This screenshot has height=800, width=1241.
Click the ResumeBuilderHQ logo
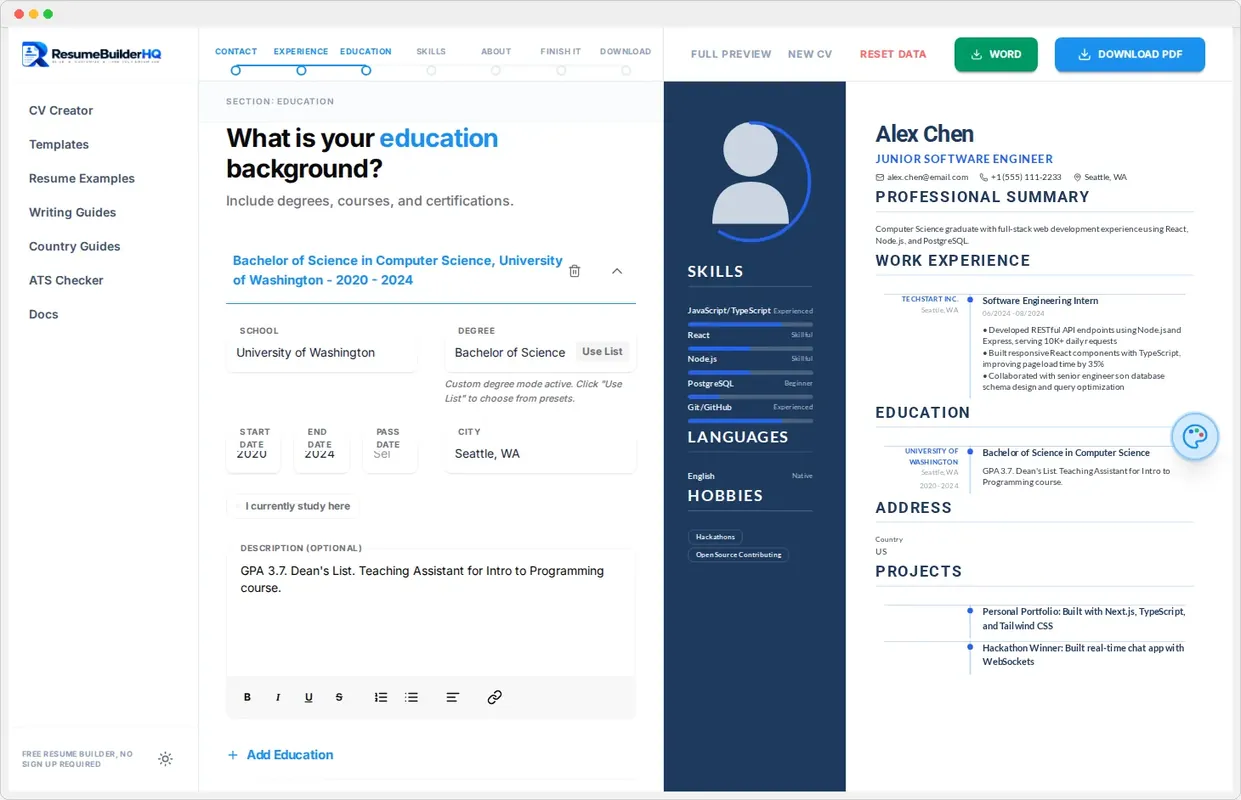tap(92, 54)
